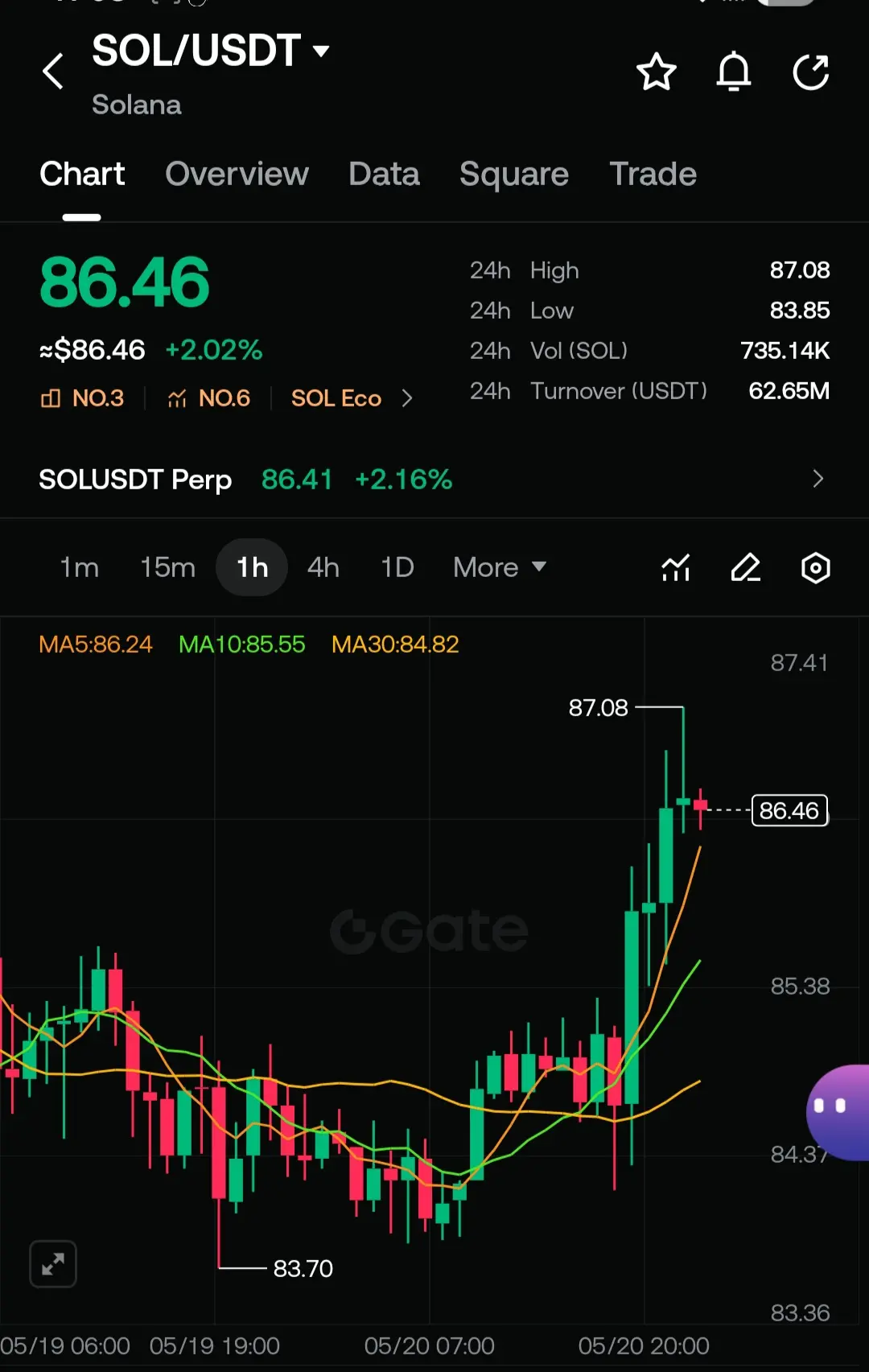Open SOLUSDT Perp row chevron
Image resolution: width=869 pixels, height=1372 pixels.
pyautogui.click(x=818, y=479)
